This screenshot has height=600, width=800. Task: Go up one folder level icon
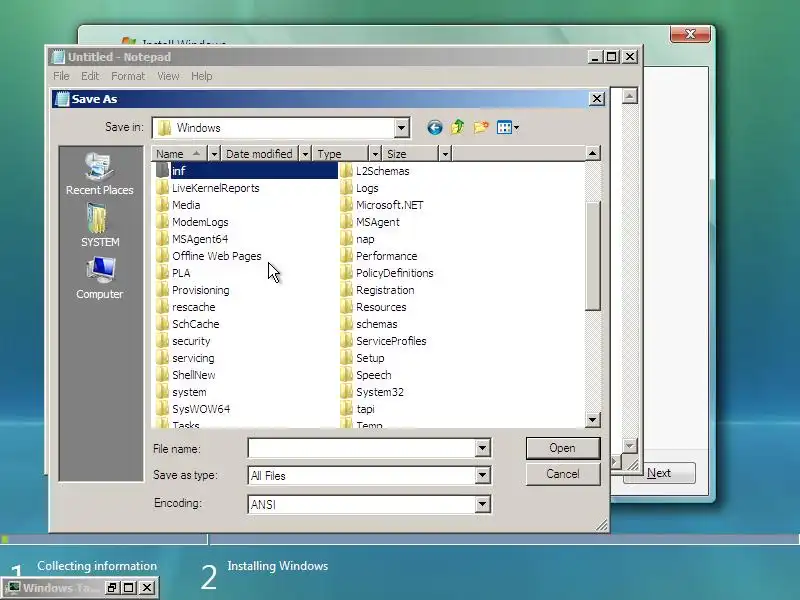coord(458,127)
